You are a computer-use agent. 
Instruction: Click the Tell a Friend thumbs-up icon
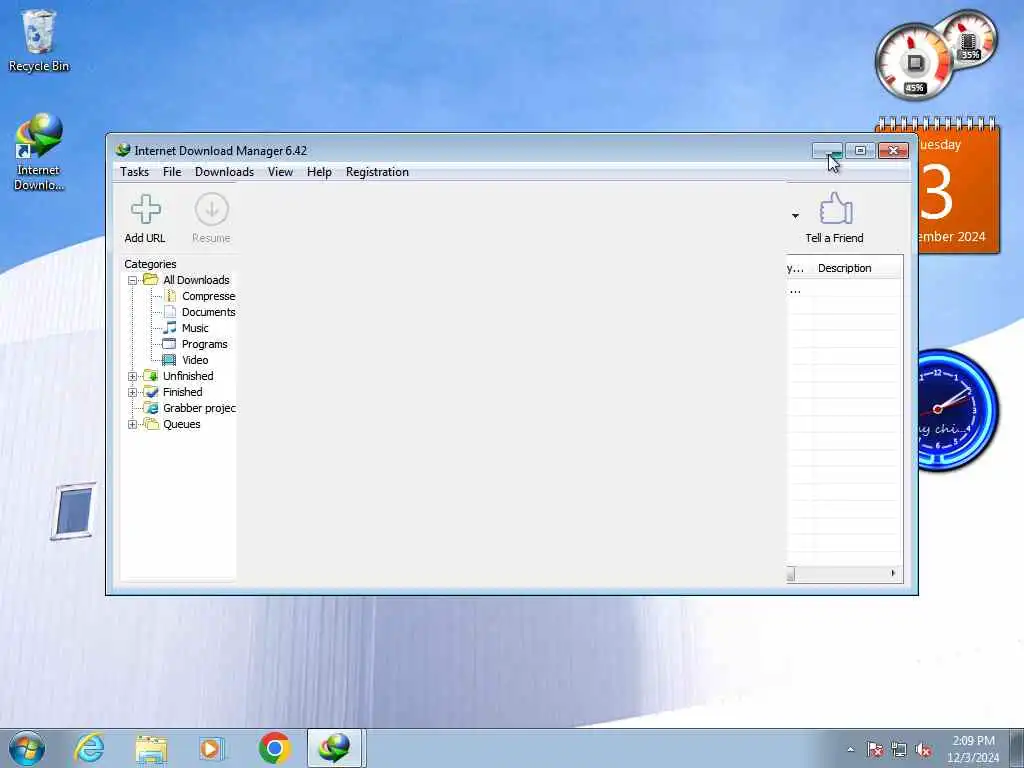835,208
